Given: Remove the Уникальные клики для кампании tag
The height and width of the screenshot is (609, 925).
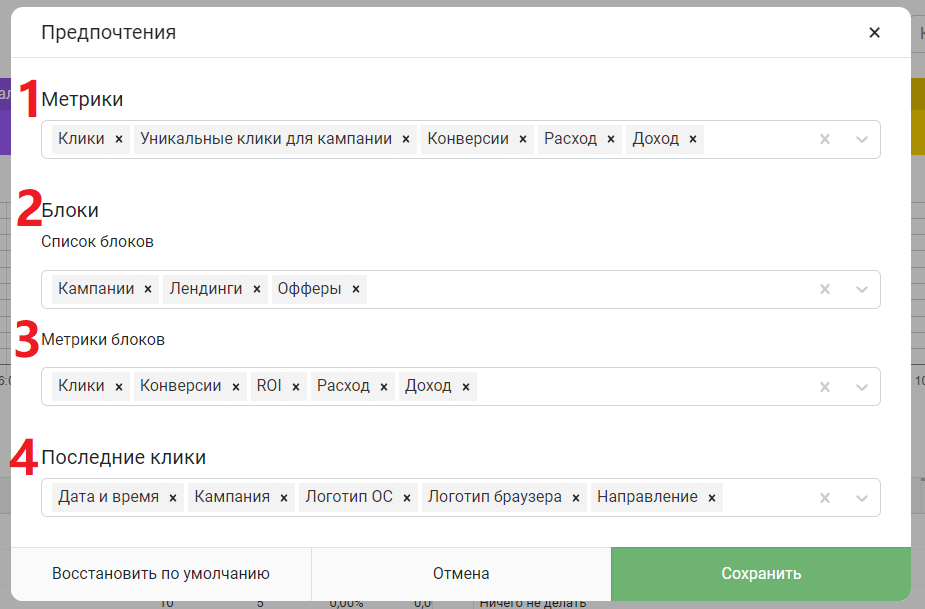Looking at the screenshot, I should tap(406, 139).
